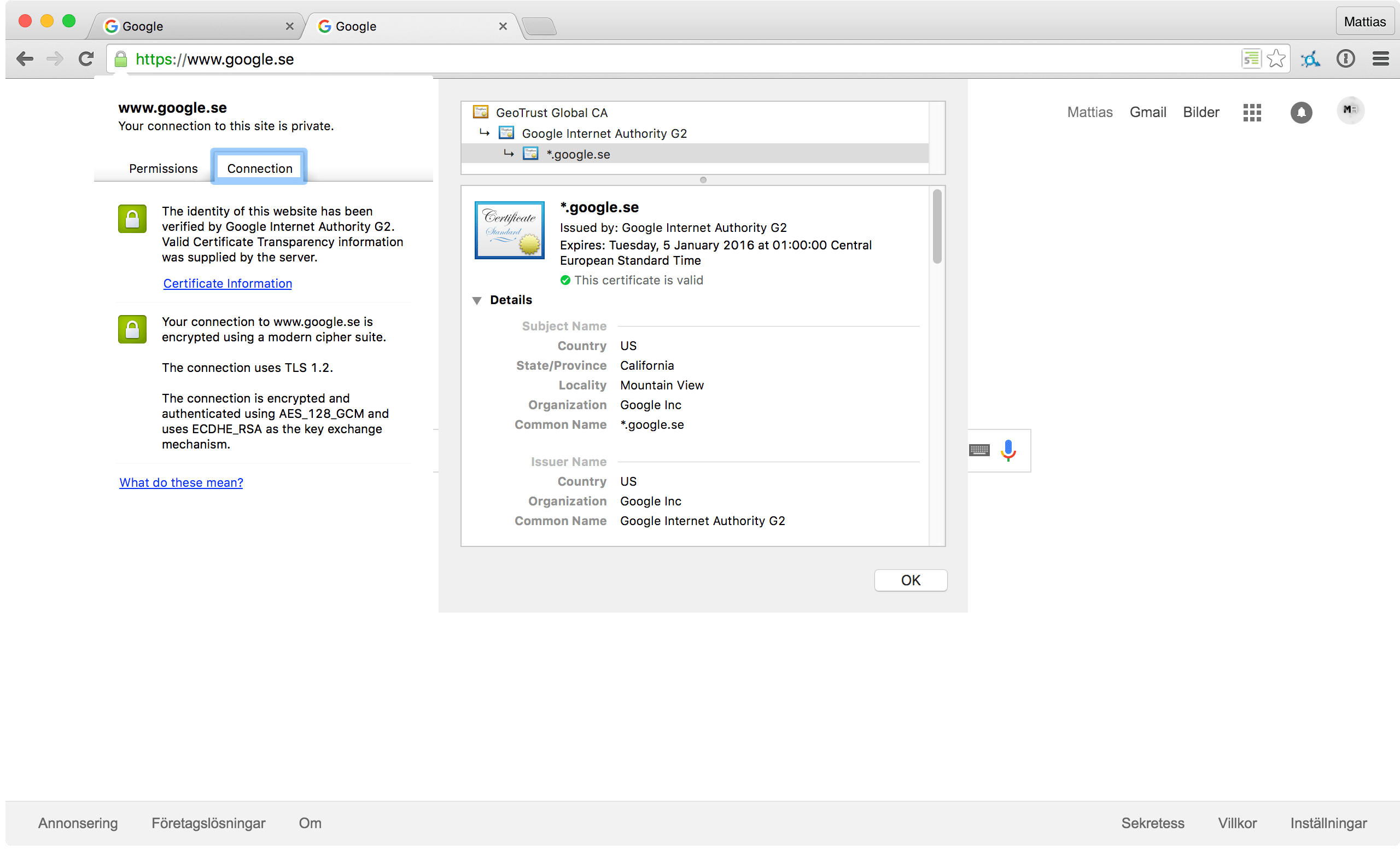The width and height of the screenshot is (1400, 850).
Task: Open the 1Password extension icon
Action: [1345, 59]
